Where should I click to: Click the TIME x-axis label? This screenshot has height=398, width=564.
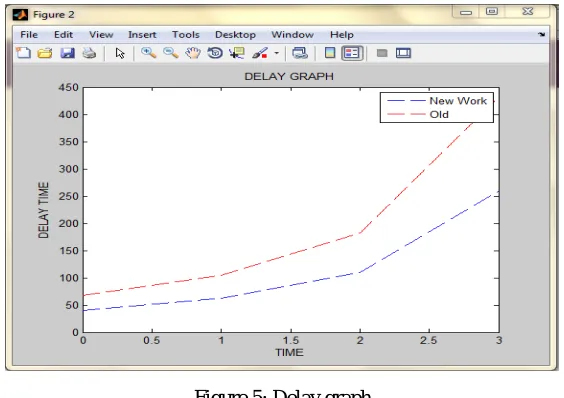click(289, 352)
